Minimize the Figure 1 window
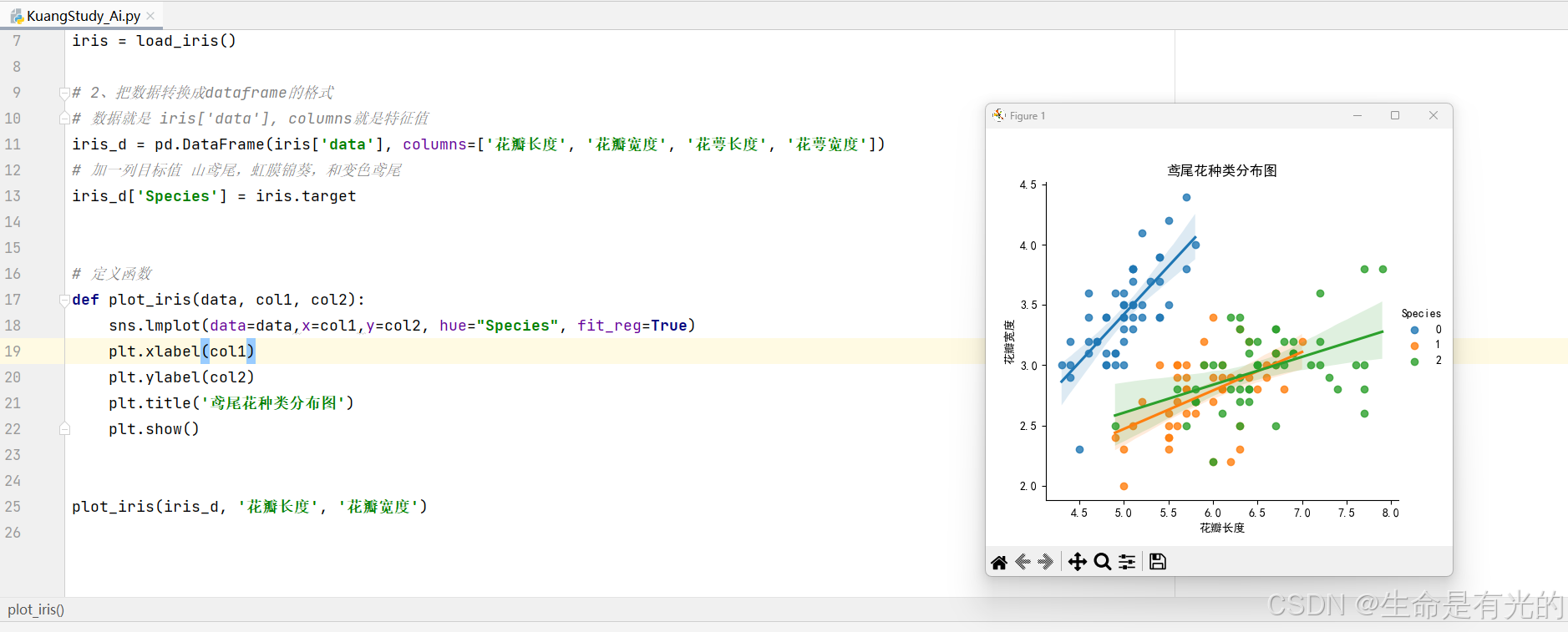This screenshot has width=1568, height=632. (1357, 115)
